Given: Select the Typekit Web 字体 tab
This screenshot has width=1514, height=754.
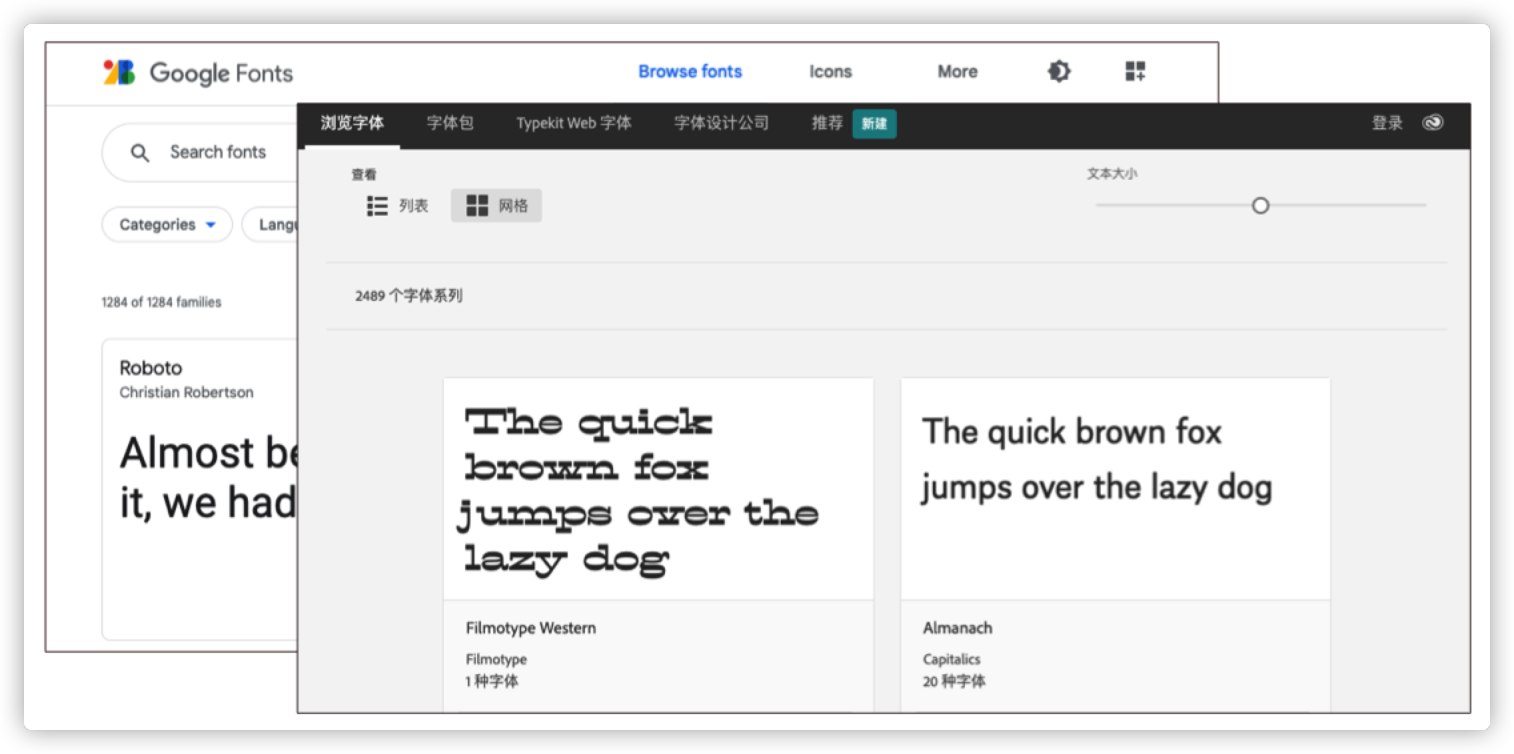Looking at the screenshot, I should point(574,123).
